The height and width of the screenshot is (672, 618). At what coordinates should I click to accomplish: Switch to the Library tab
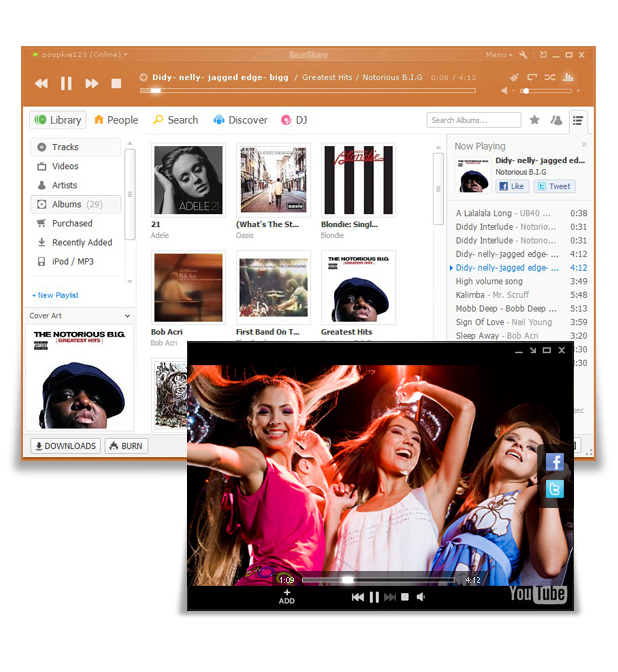coord(58,120)
